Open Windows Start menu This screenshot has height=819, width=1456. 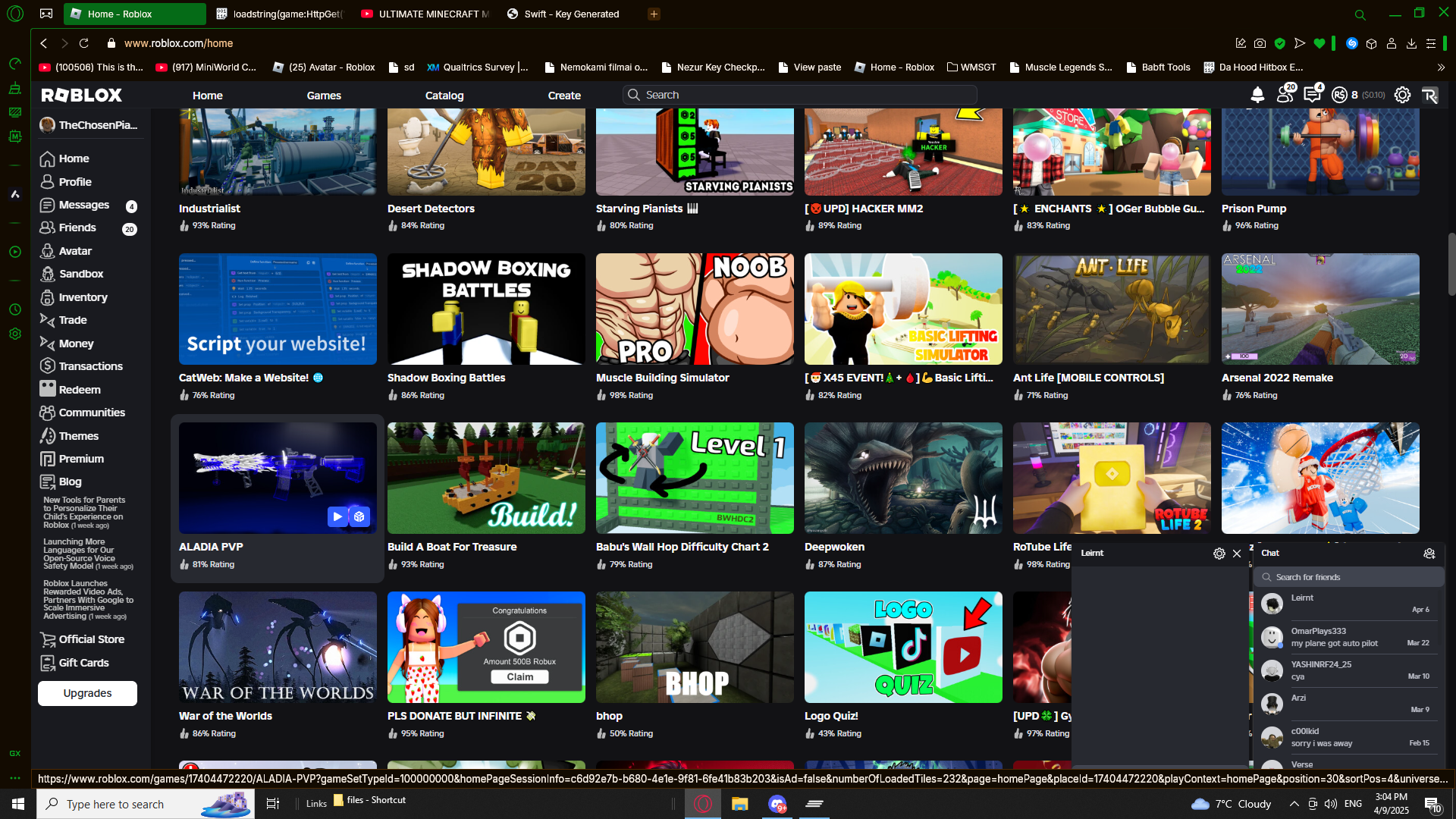(18, 804)
